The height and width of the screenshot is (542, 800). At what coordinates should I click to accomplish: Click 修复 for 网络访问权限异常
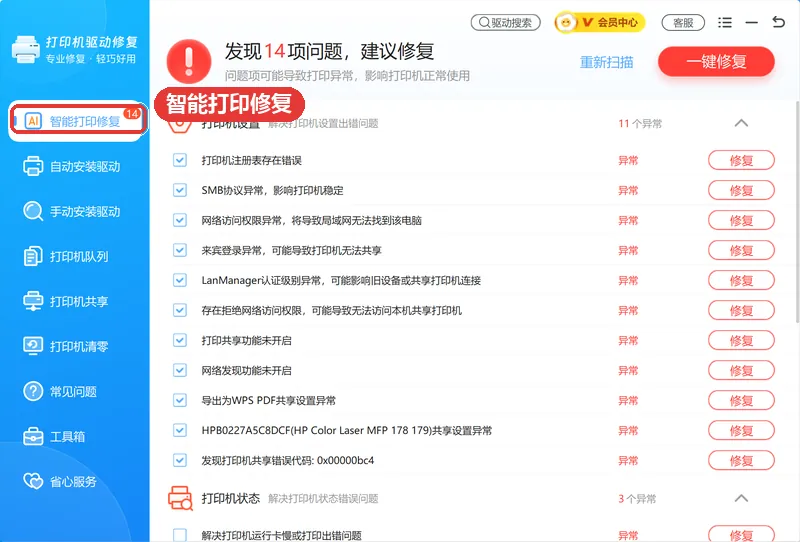tap(741, 220)
